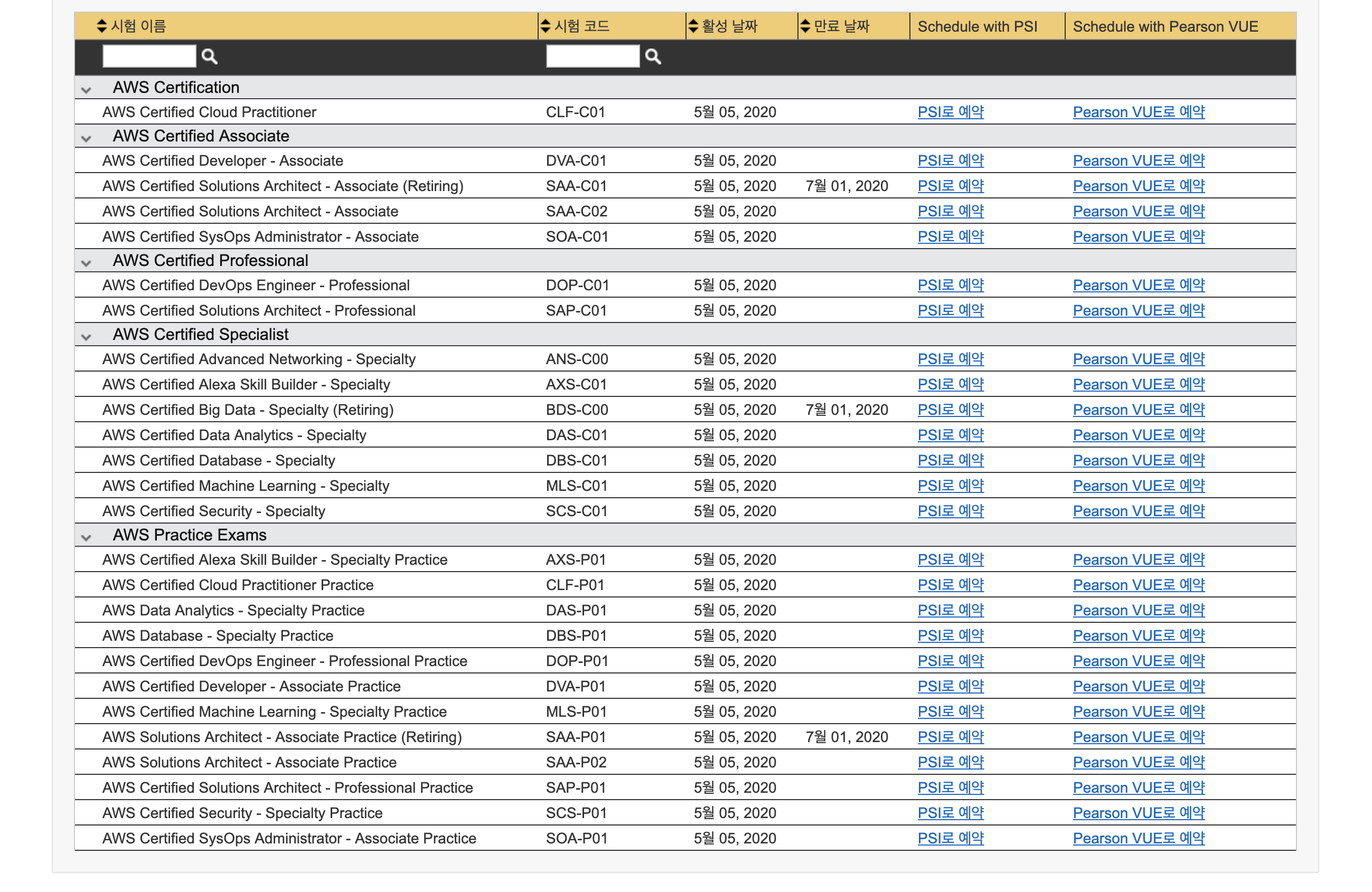Schedule DevOps Engineer DOP-C01 with PSI

pyautogui.click(x=950, y=284)
